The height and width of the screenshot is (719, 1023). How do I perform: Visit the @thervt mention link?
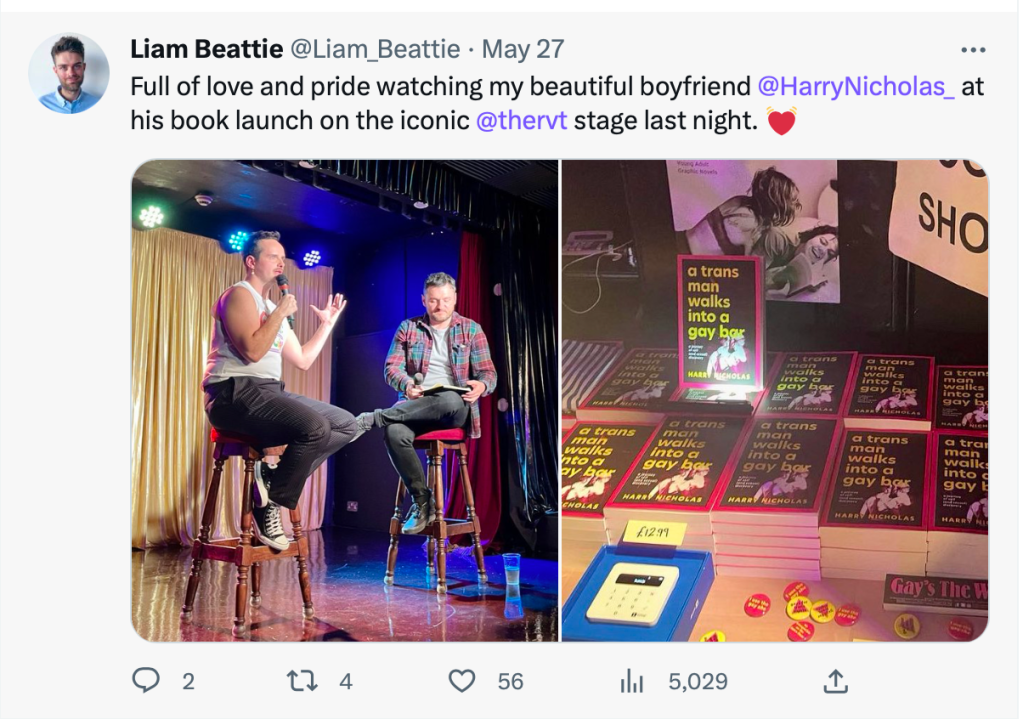click(x=523, y=120)
